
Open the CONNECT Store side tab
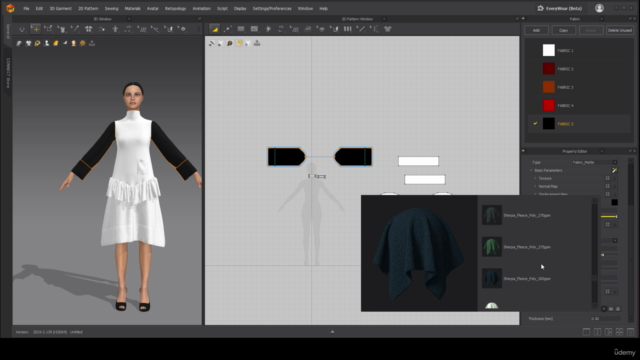(8, 73)
